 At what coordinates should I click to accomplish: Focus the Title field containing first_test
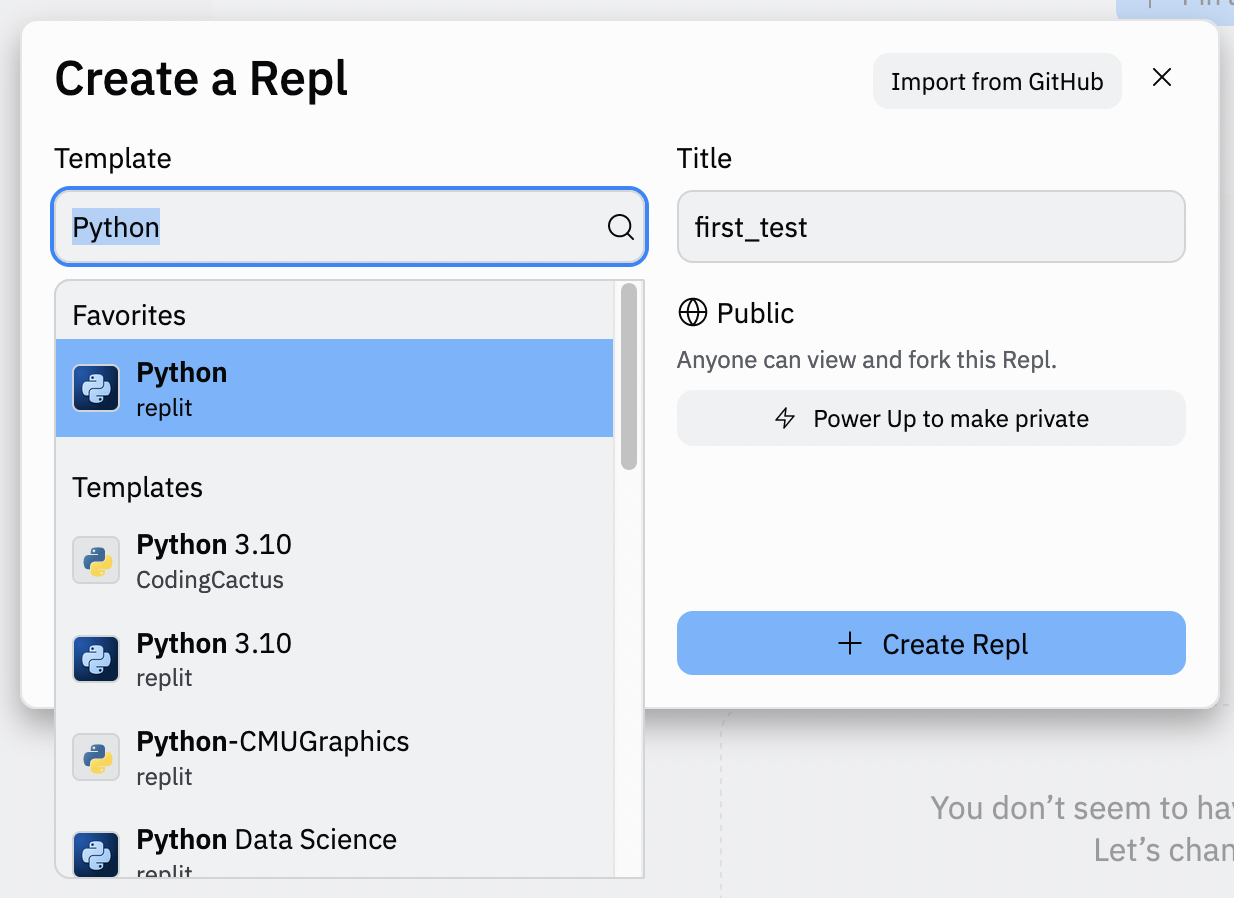tap(931, 227)
